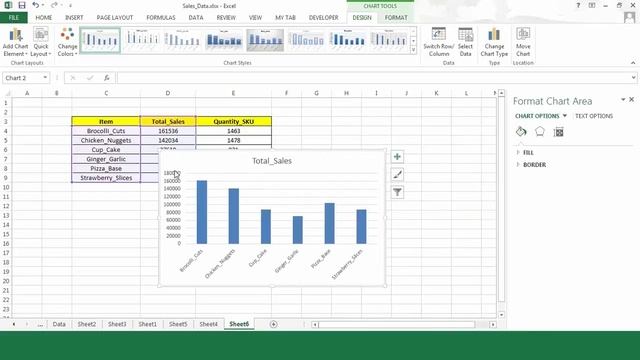This screenshot has width=640, height=360.
Task: Expand the formula bar arrow
Action: (633, 78)
